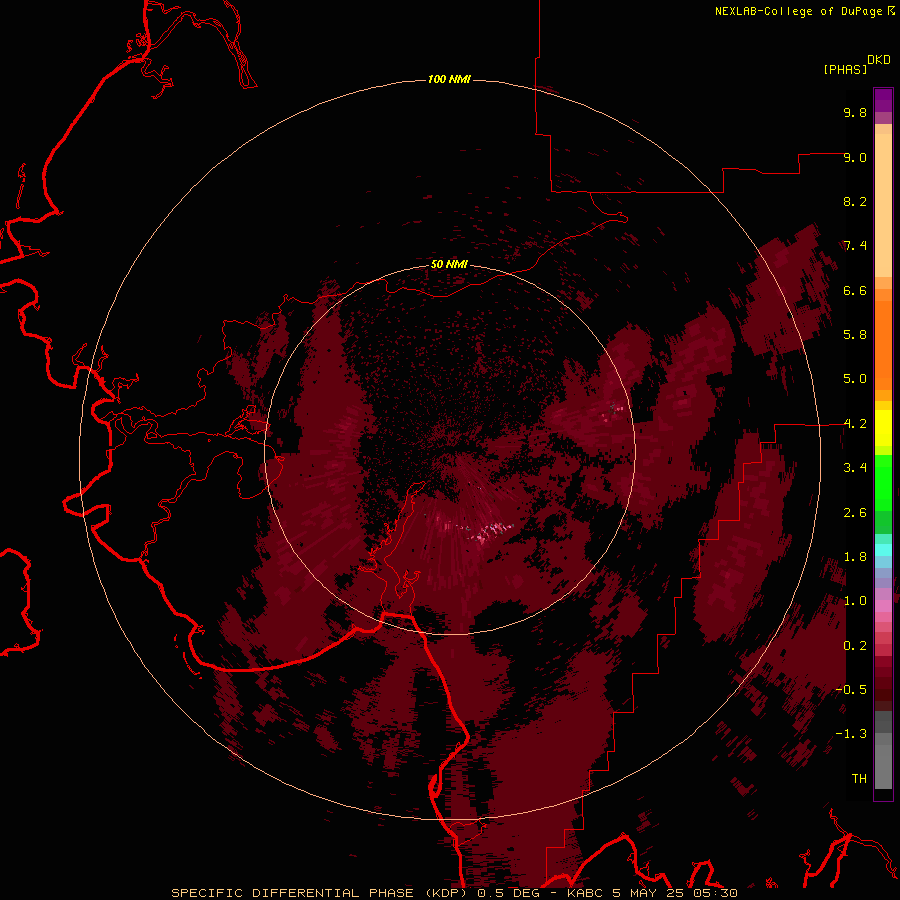Click the purple top segment of colorbar

(x=883, y=100)
